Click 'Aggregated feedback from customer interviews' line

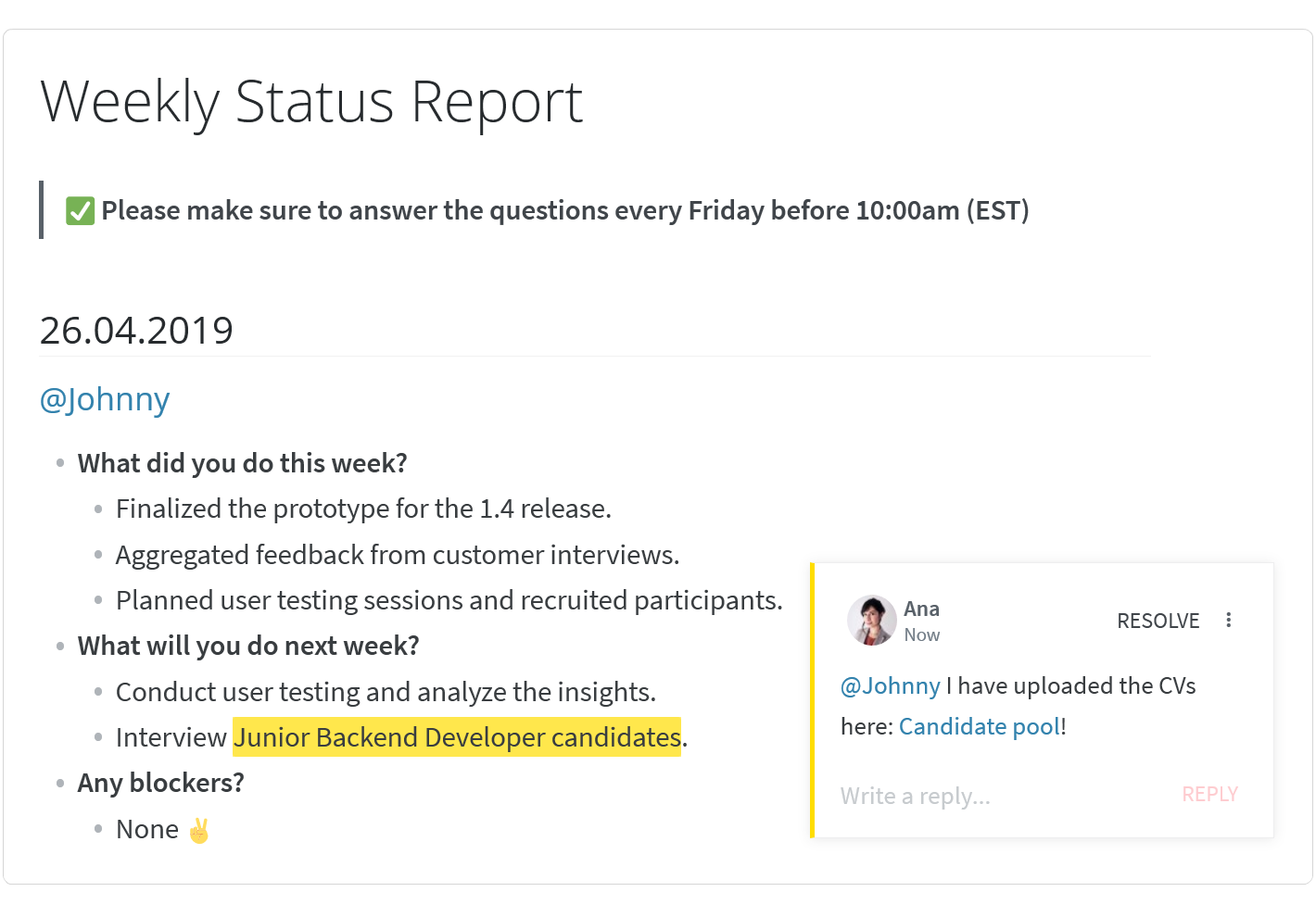coord(398,555)
